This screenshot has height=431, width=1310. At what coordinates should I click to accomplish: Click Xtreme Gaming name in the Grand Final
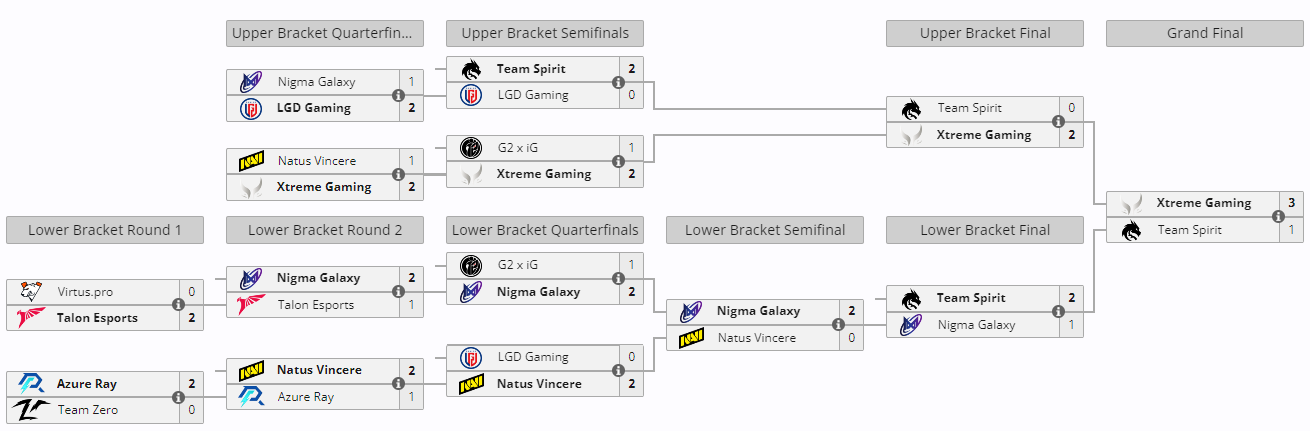[1203, 203]
